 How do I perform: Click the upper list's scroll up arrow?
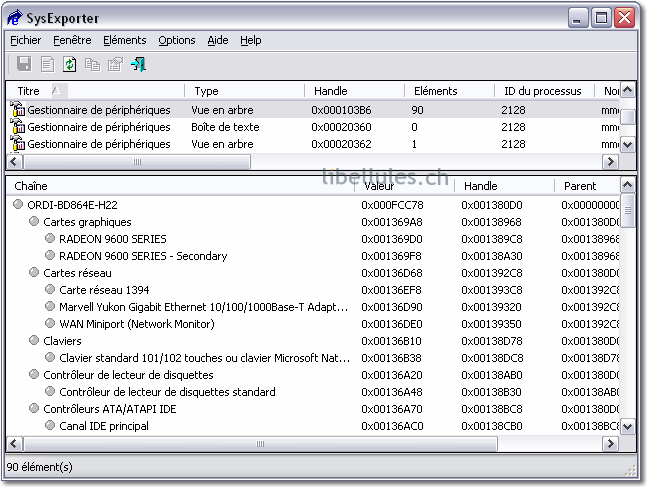628,90
